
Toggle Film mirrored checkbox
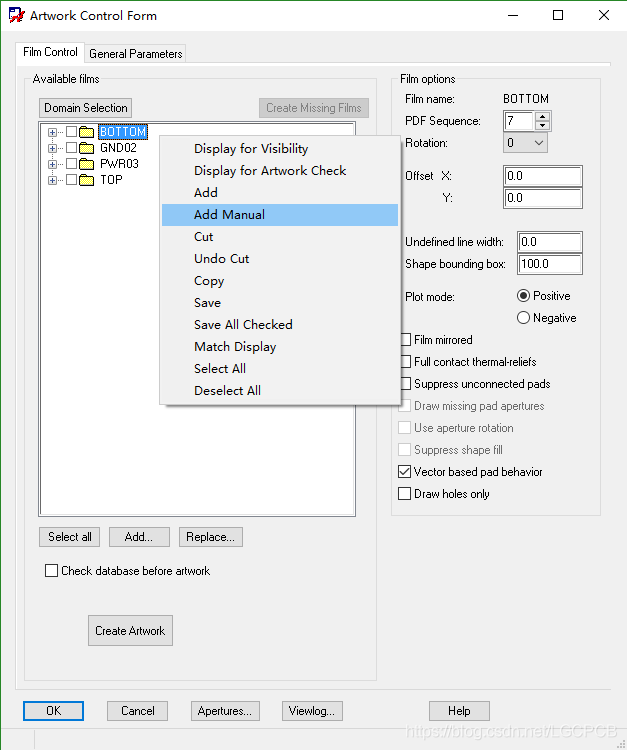[x=406, y=340]
